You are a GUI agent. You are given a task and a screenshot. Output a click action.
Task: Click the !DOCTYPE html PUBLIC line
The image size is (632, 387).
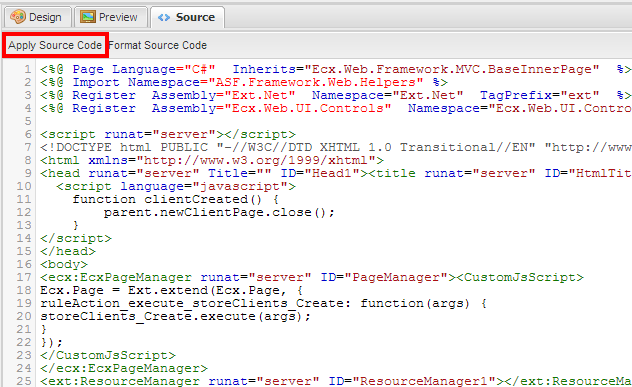(x=336, y=147)
